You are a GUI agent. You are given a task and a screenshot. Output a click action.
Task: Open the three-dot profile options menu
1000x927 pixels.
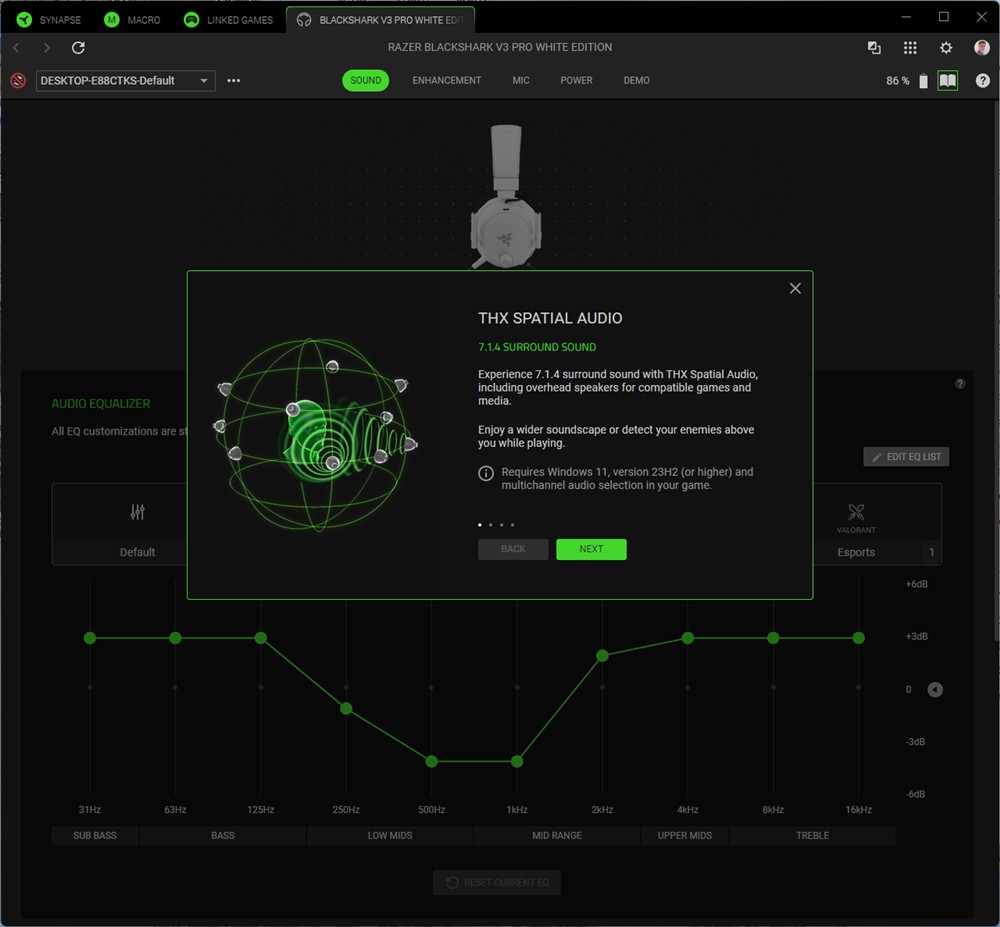tap(234, 81)
